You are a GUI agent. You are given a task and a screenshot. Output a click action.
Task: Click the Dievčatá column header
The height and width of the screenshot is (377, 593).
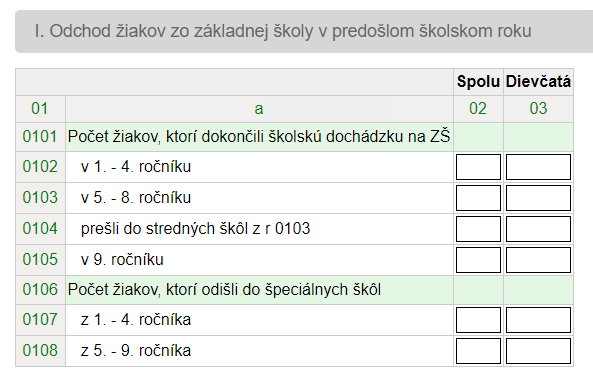(x=538, y=82)
